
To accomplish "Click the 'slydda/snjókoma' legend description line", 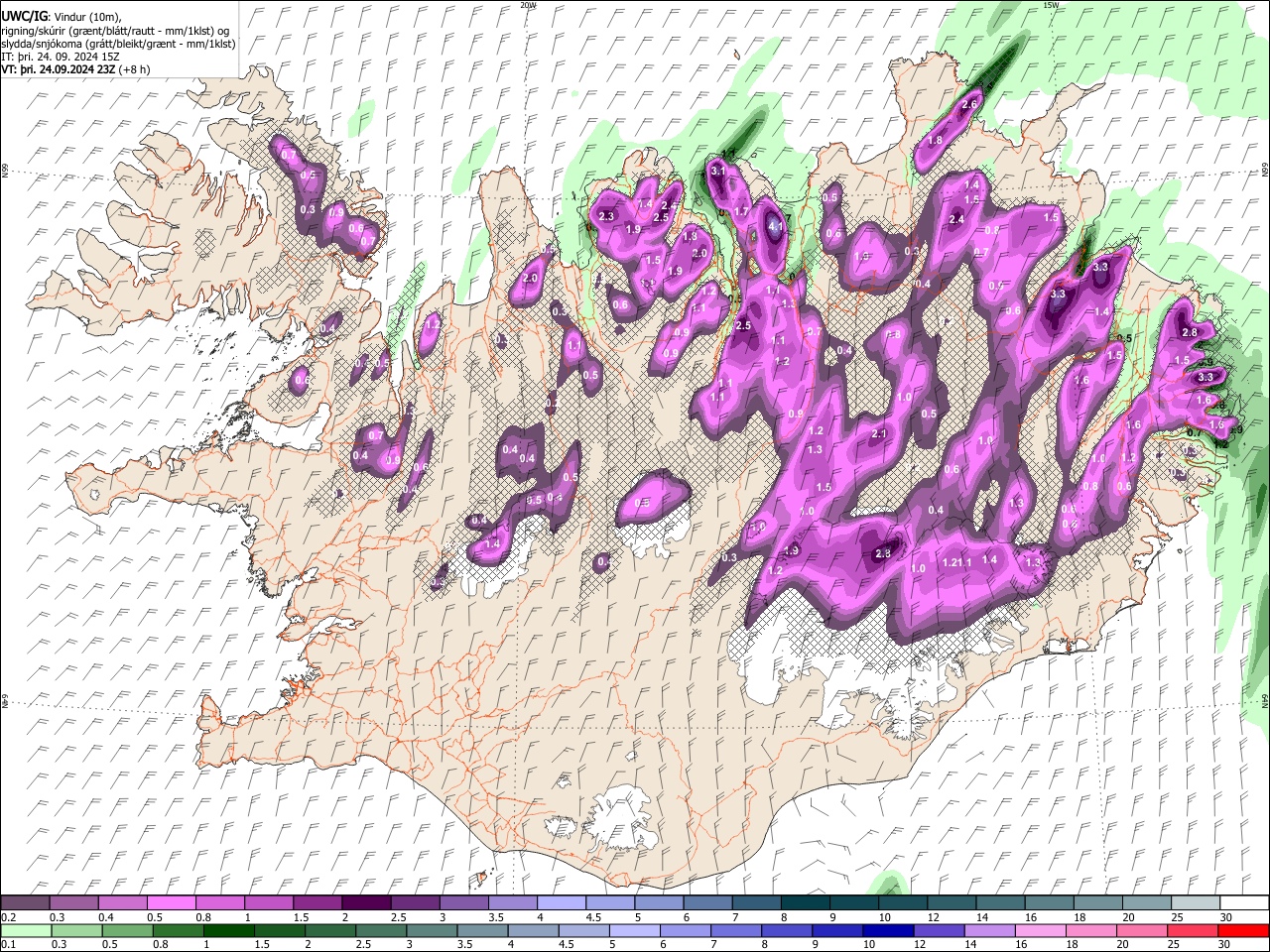I will coord(118,44).
